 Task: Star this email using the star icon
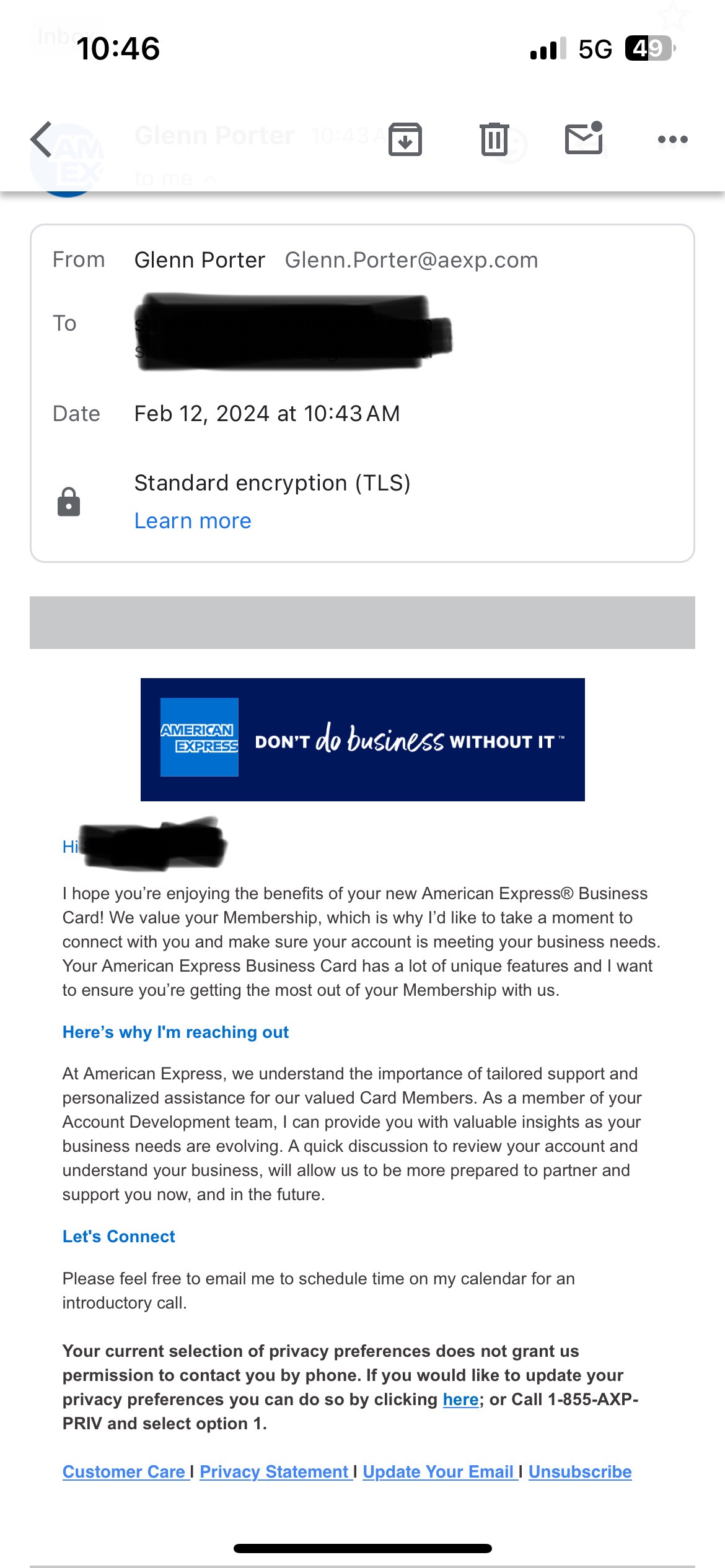coord(673,17)
